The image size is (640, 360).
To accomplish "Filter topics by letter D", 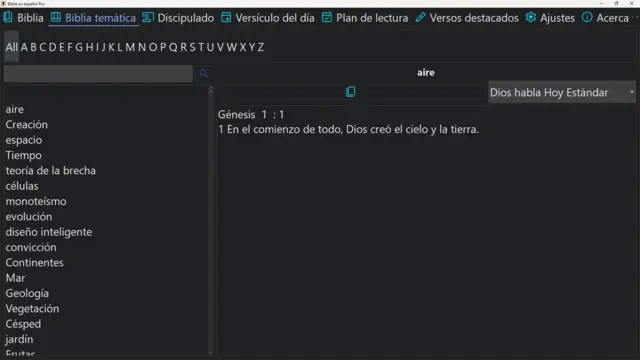I will 52,47.
